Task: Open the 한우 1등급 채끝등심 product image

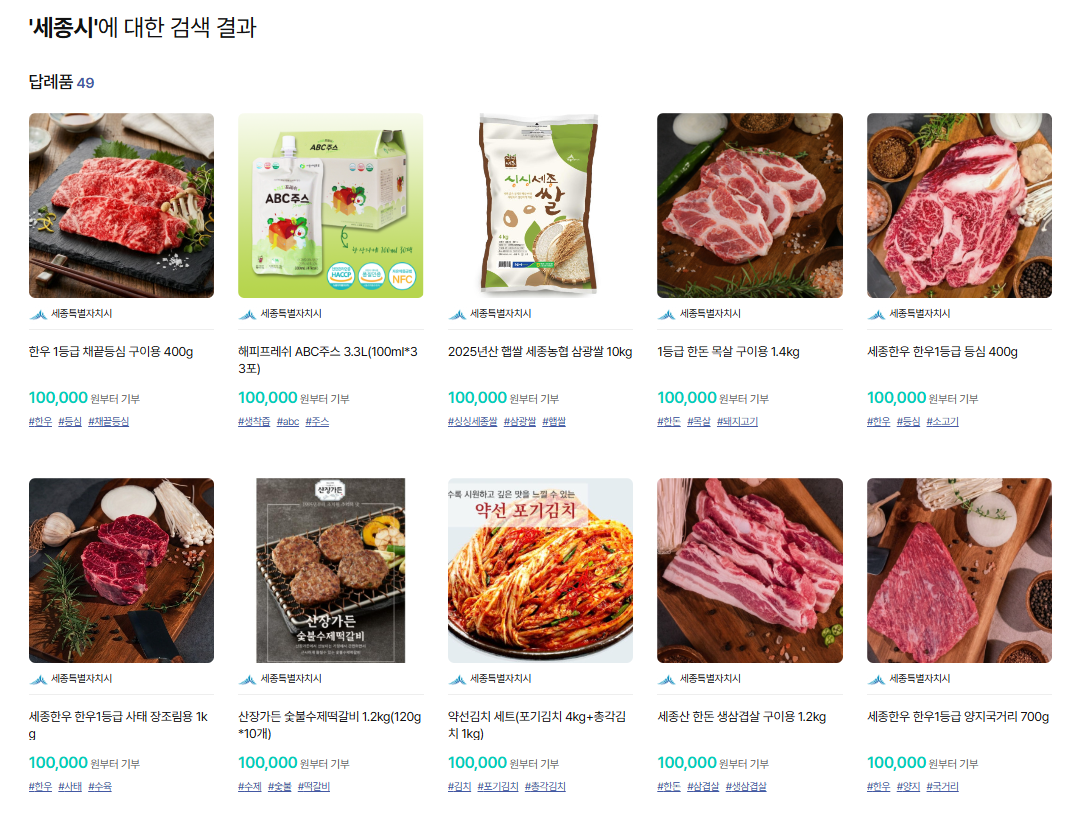Action: 121,205
